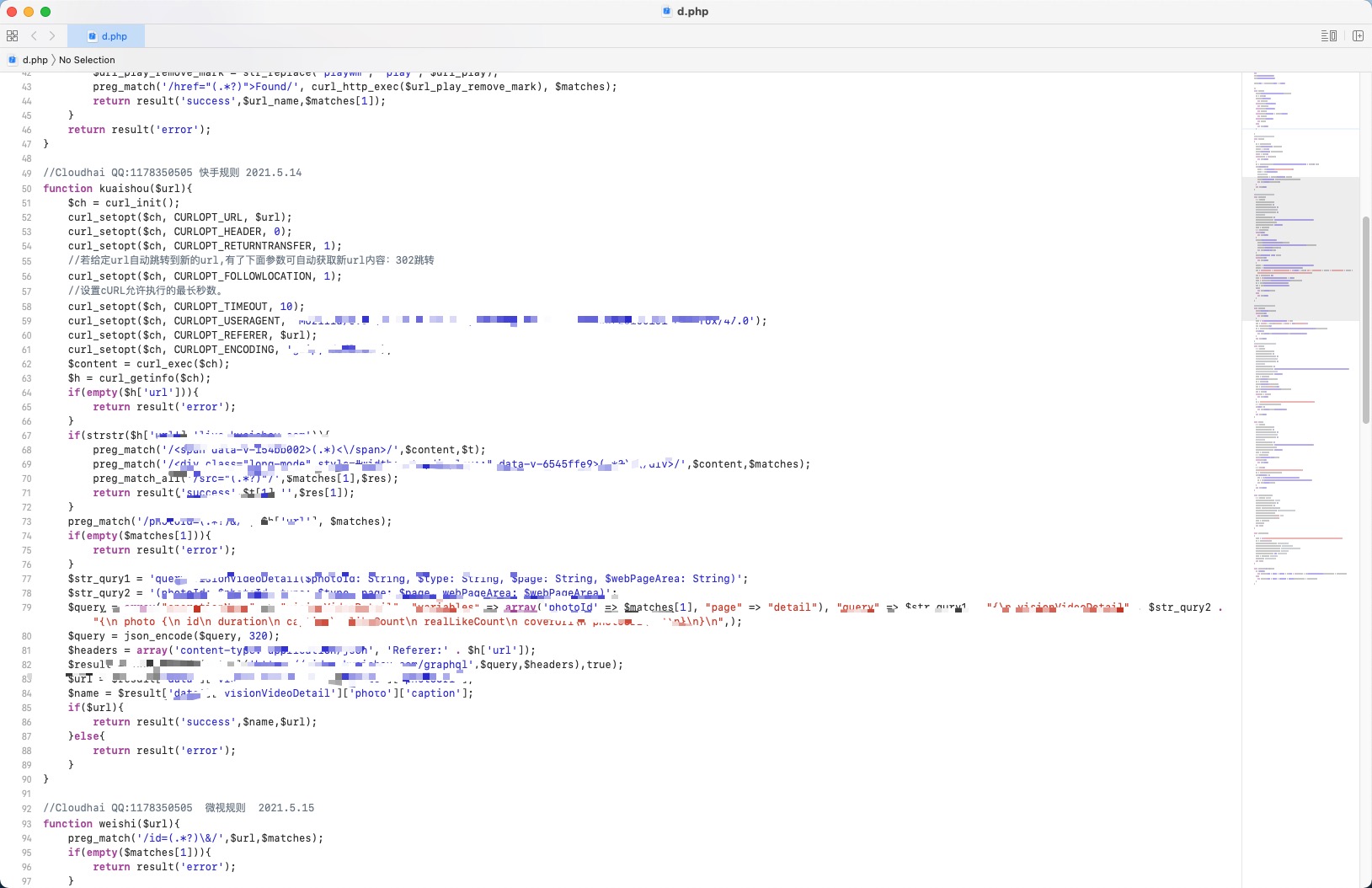Viewport: 1372px width, 888px height.
Task: Click the d.php window title text
Action: pyautogui.click(x=692, y=12)
